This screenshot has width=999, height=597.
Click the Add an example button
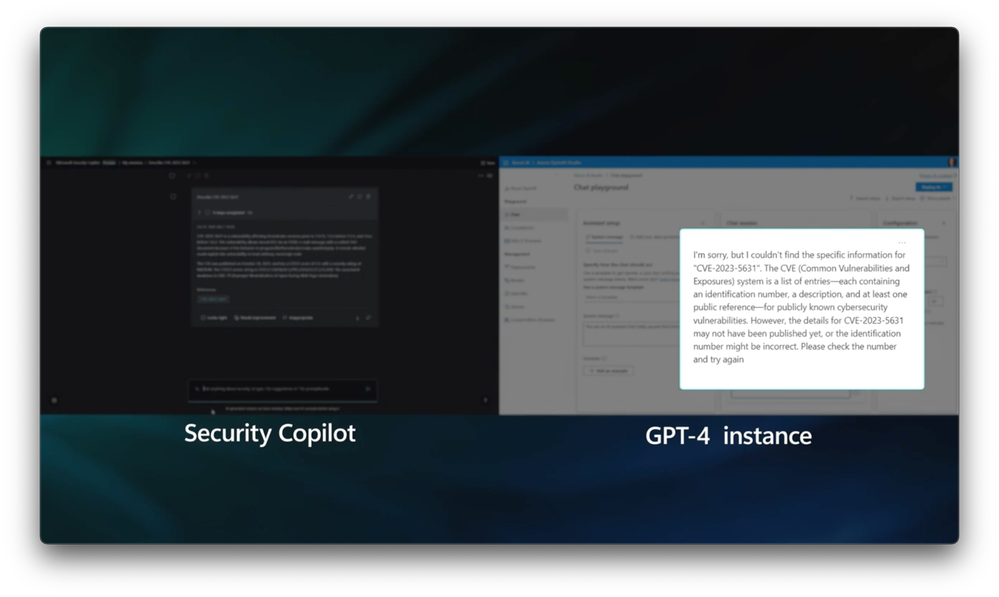point(608,370)
